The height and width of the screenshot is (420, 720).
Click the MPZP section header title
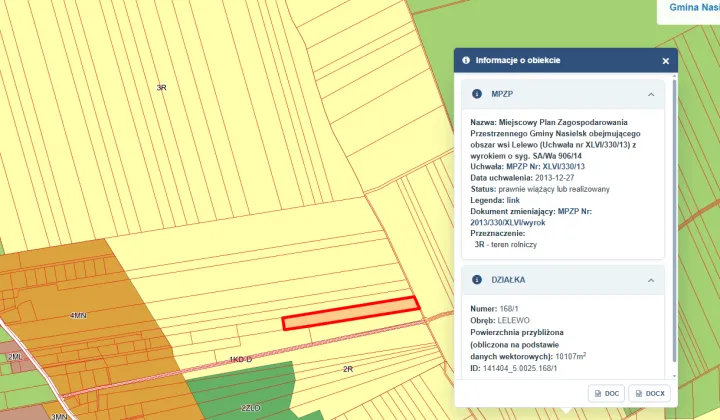pyautogui.click(x=502, y=94)
